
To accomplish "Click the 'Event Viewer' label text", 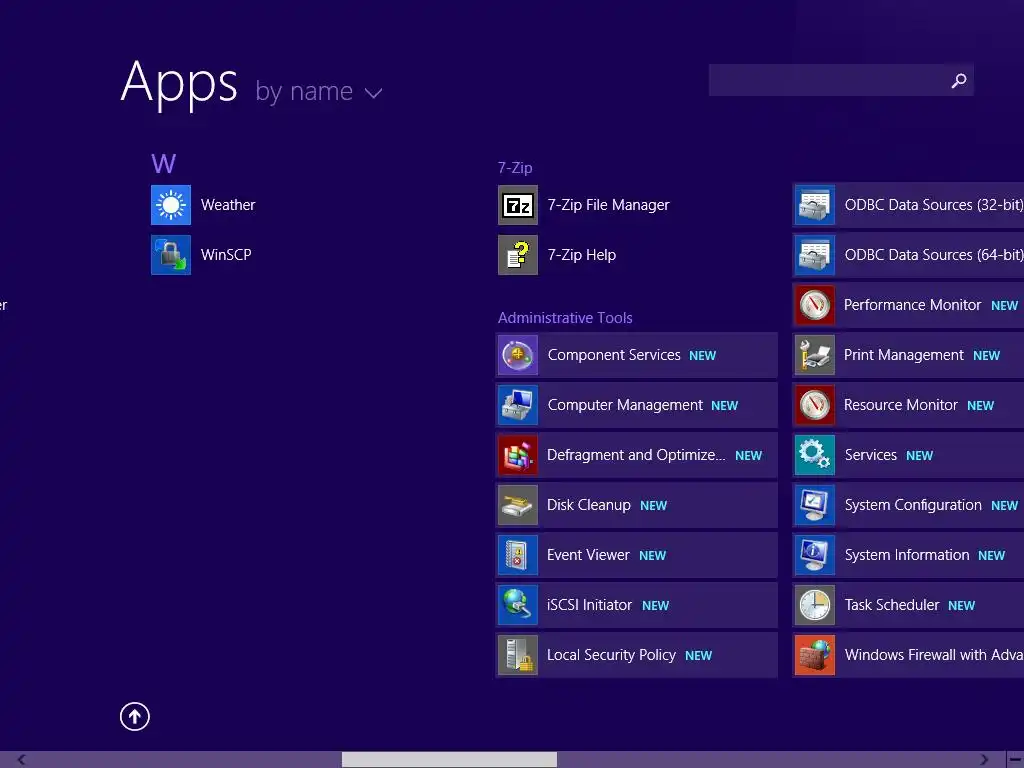I will point(588,555).
